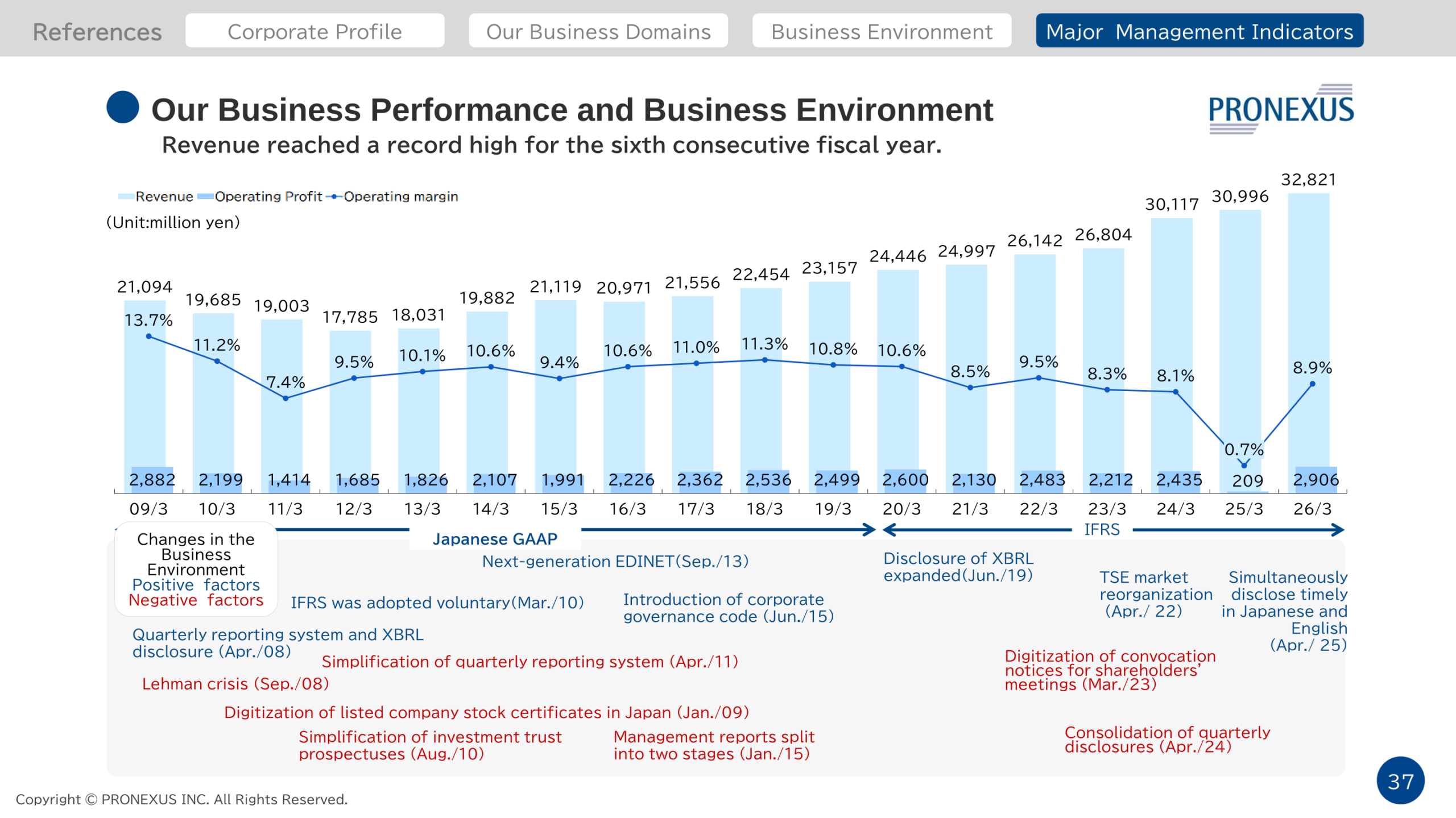
Task: Click the 18/3 operating margin 11.3%
Action: (x=764, y=344)
